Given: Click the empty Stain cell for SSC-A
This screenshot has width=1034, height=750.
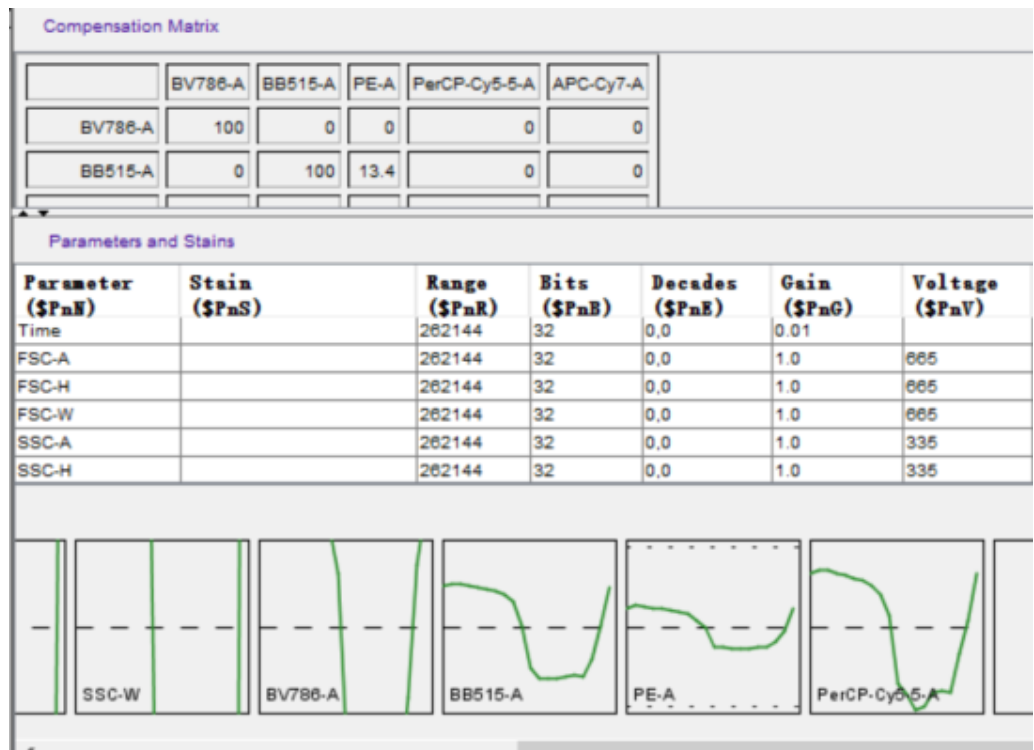Looking at the screenshot, I should coord(298,442).
